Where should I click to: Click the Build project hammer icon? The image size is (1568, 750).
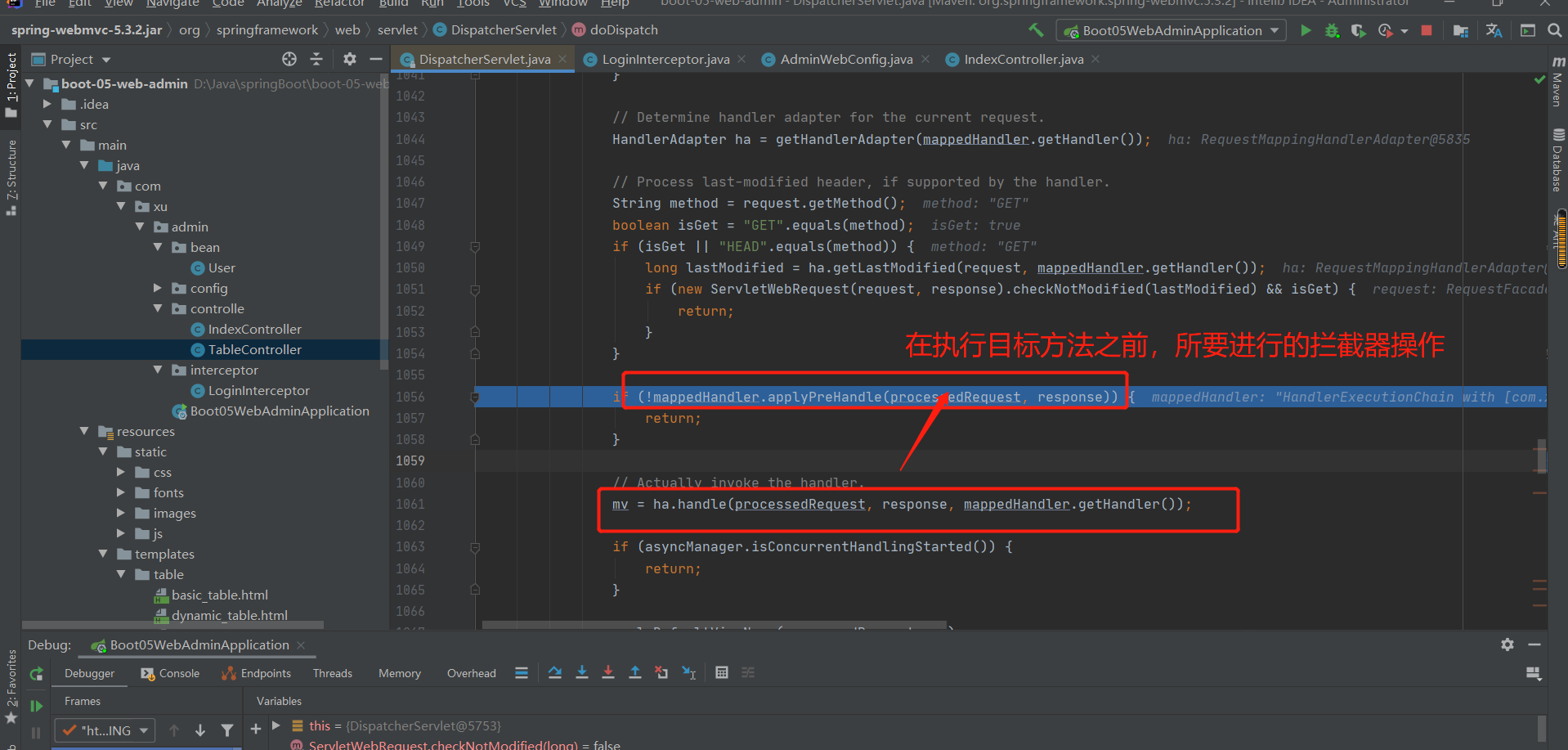coord(1036,30)
